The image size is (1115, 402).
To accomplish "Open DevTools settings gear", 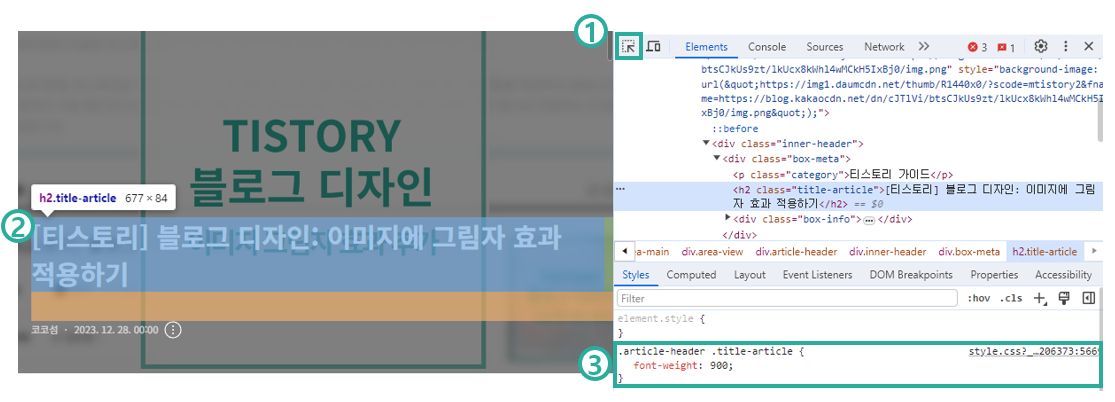I will tap(1040, 46).
